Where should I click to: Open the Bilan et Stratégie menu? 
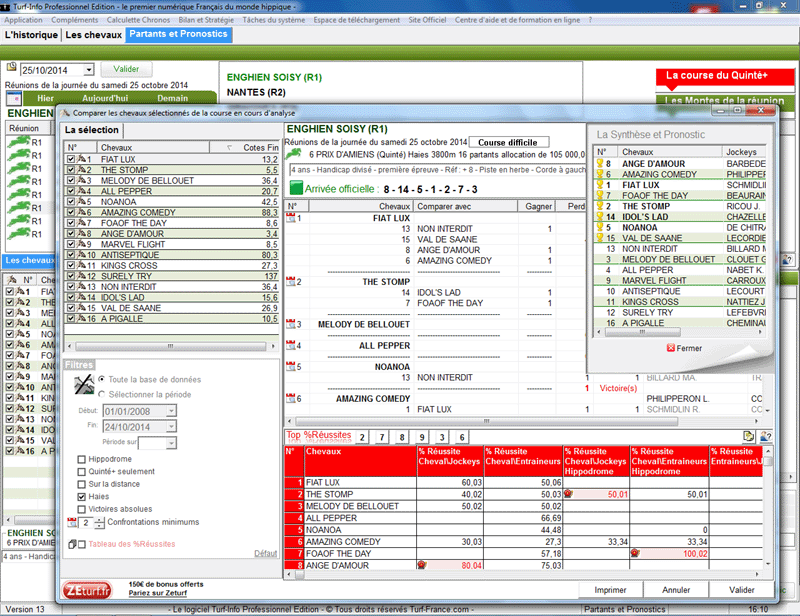coord(206,20)
